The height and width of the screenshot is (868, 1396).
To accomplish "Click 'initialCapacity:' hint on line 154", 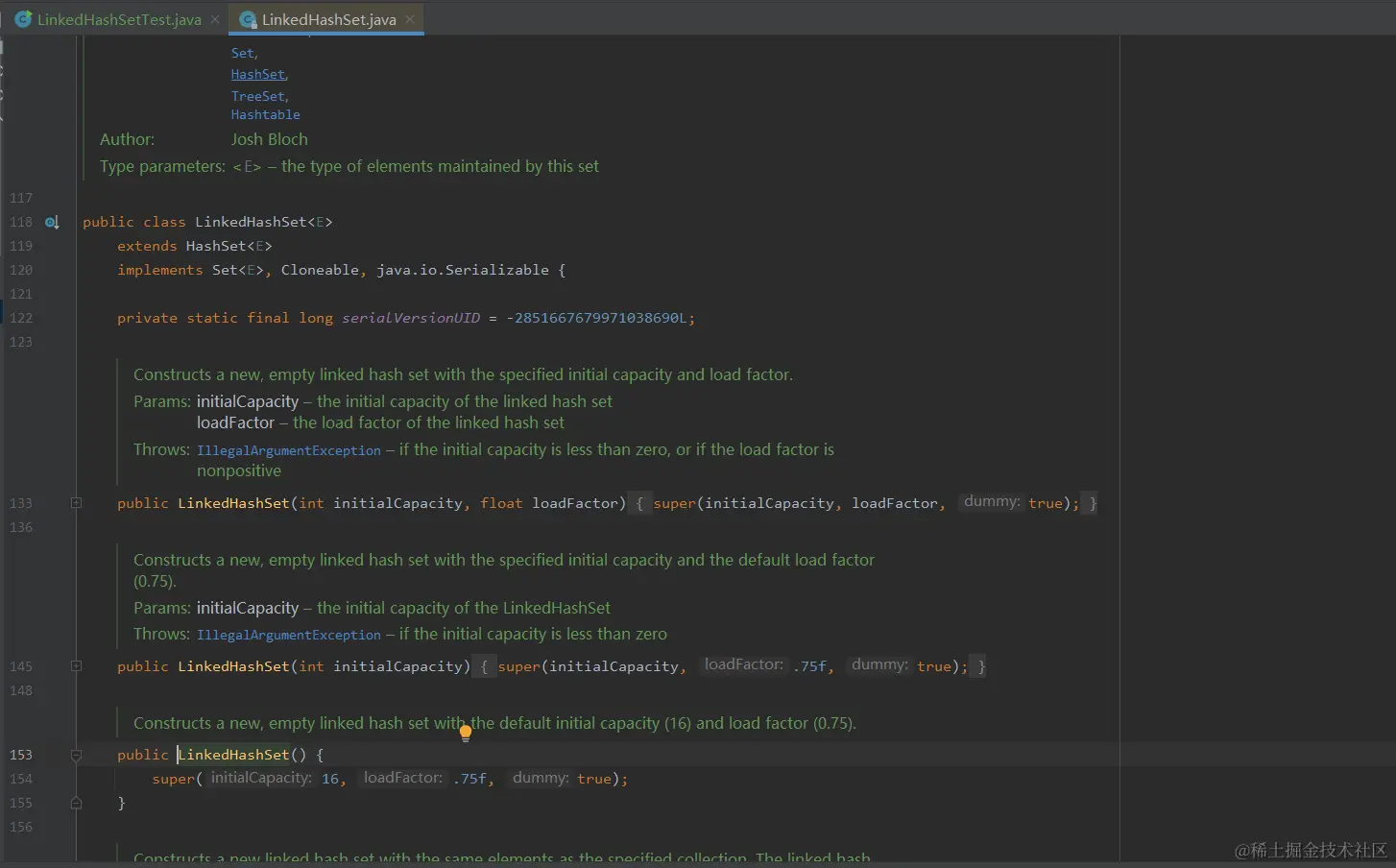I will coord(261,778).
